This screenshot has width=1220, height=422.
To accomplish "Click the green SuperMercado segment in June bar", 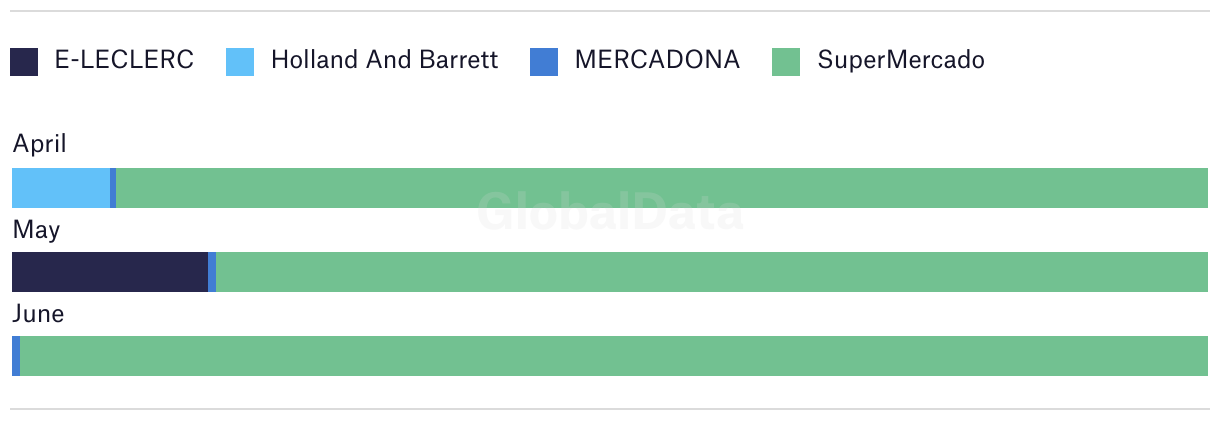I will point(614,356).
